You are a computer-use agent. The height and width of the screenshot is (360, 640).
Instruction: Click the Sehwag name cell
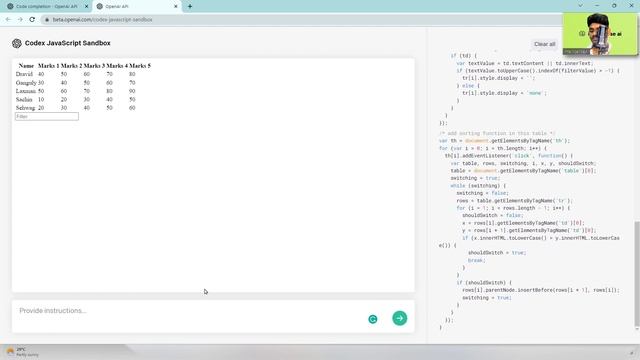pos(25,108)
